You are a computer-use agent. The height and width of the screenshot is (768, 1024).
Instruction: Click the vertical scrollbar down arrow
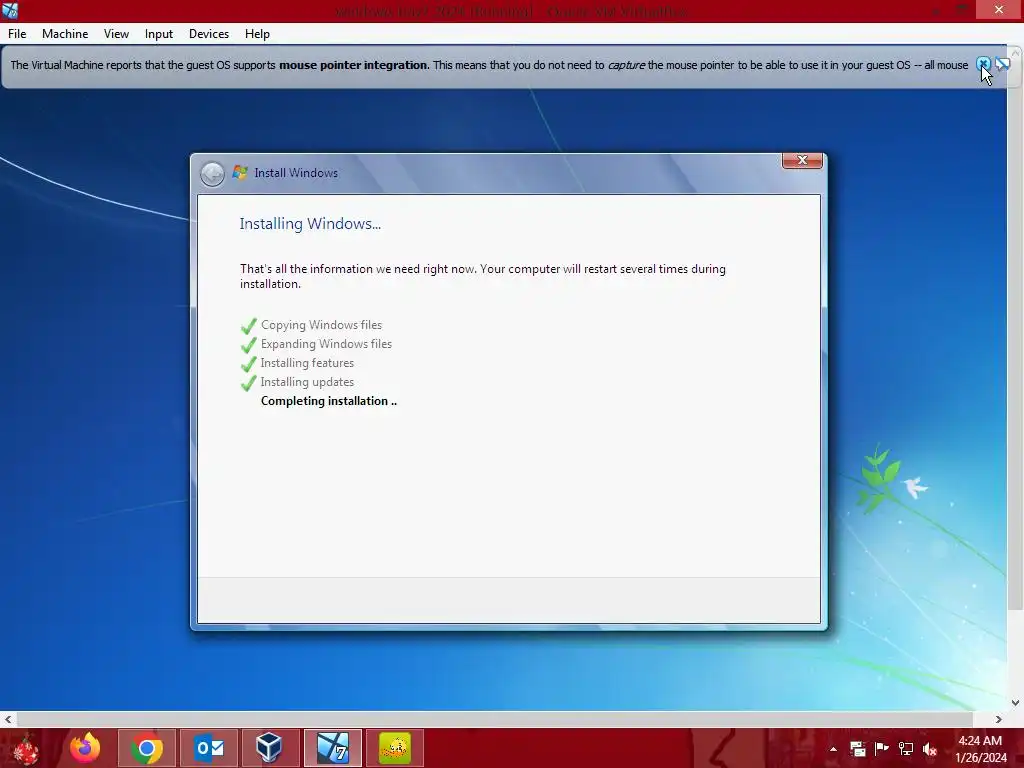1016,703
